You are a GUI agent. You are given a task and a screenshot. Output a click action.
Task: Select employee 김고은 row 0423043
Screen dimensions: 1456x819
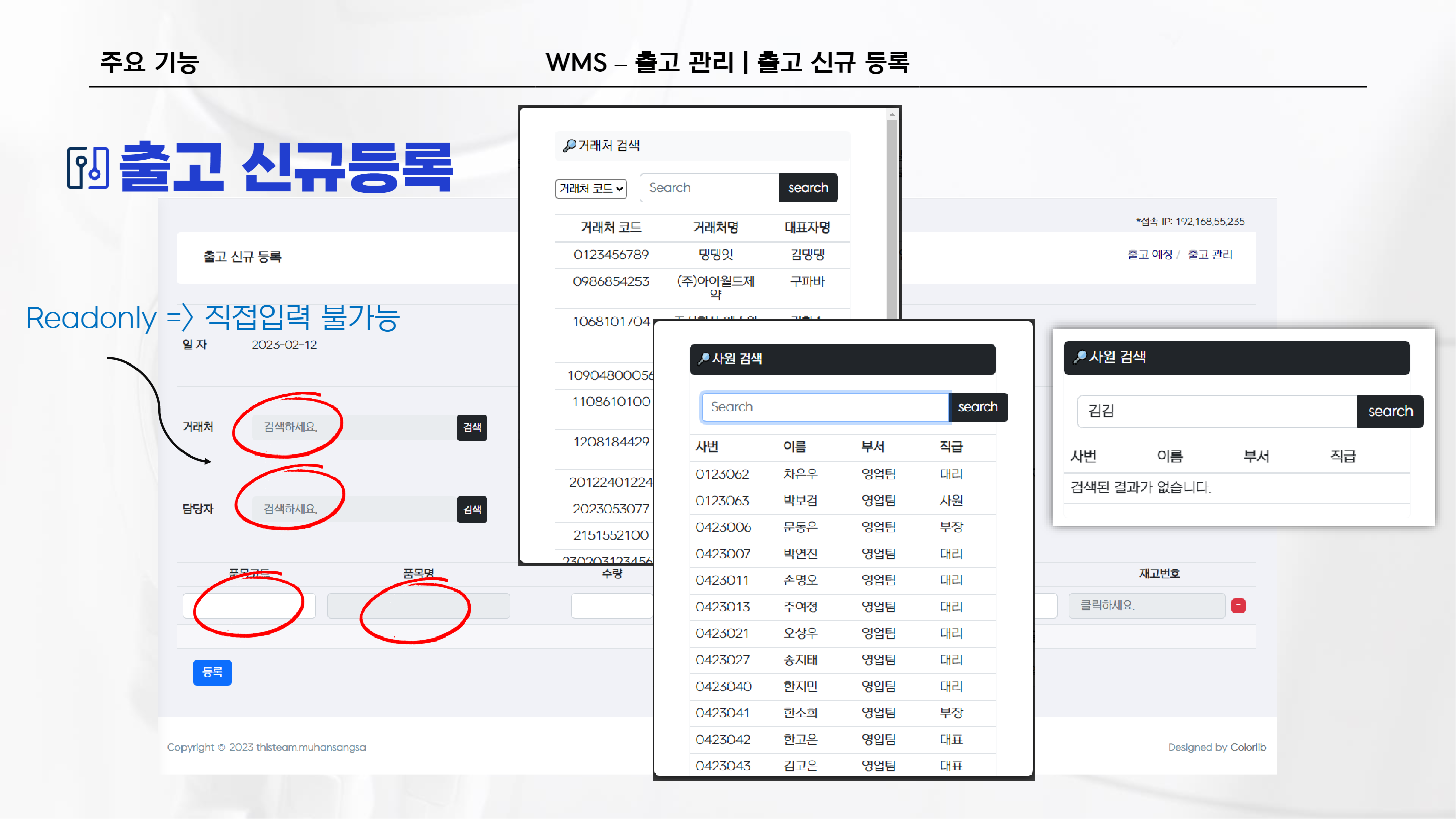(x=842, y=766)
